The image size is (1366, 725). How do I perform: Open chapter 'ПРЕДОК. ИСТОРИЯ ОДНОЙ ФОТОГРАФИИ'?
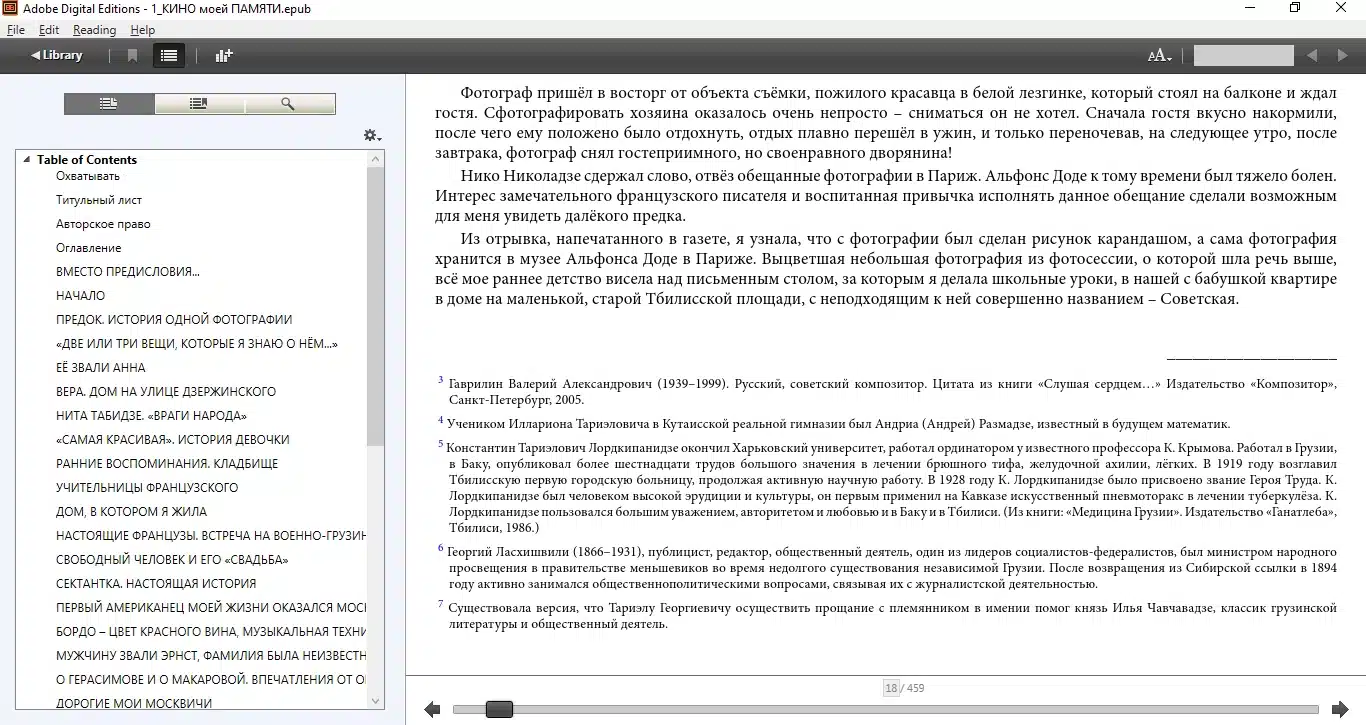click(174, 320)
